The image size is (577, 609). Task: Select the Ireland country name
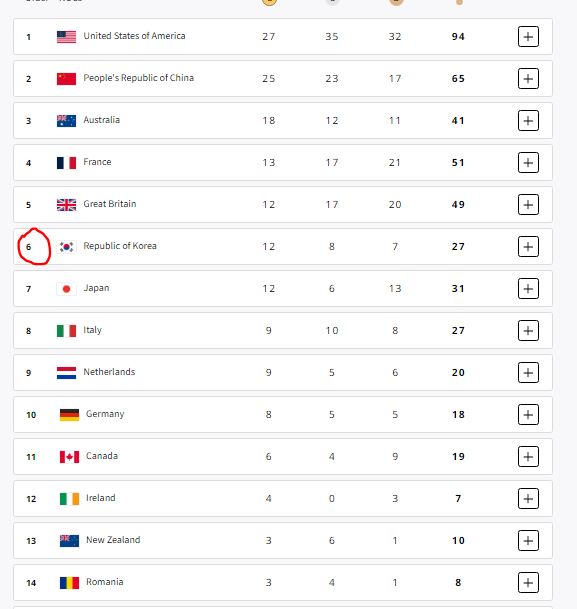coord(101,498)
